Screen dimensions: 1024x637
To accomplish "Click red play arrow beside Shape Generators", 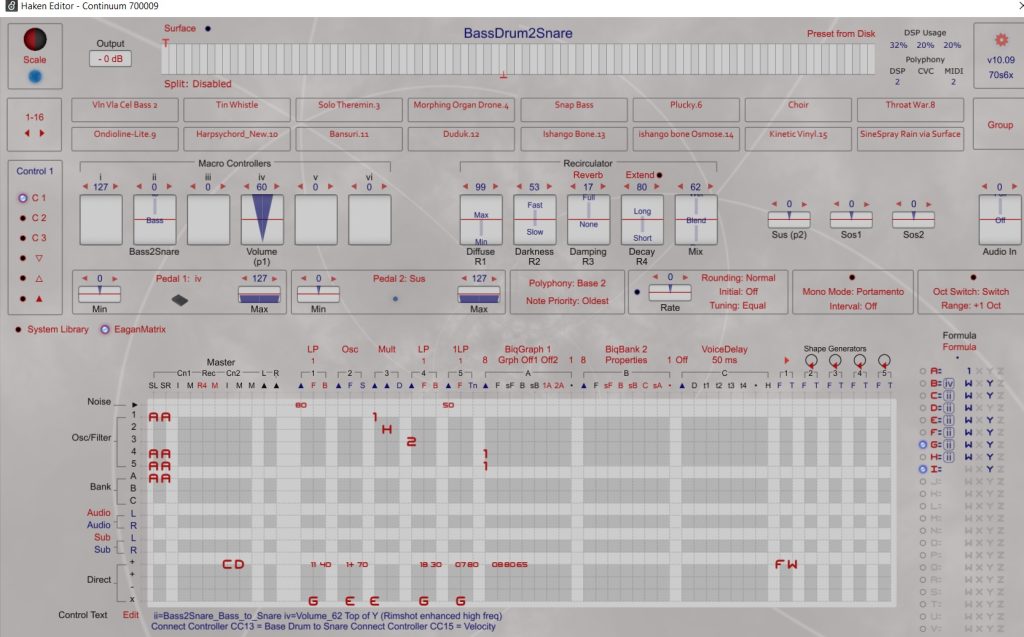I will 787,360.
